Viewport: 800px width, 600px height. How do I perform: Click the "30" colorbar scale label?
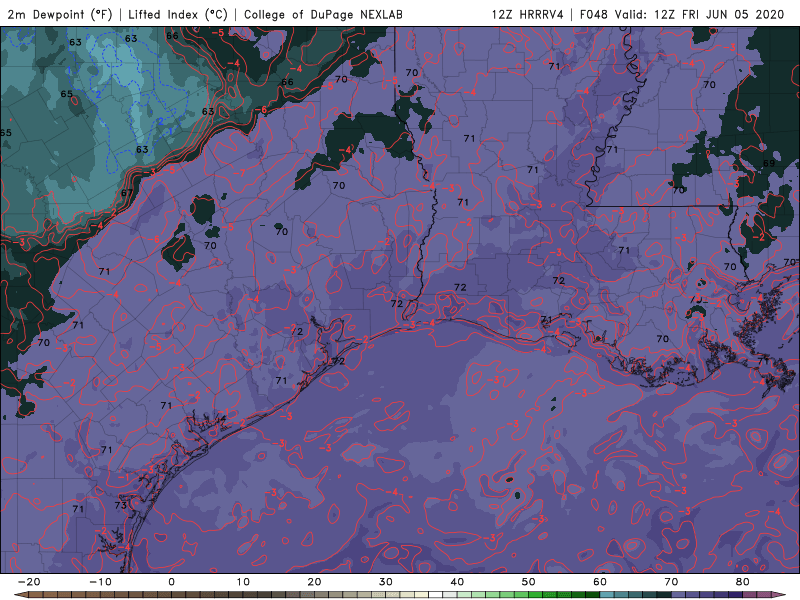tap(386, 582)
